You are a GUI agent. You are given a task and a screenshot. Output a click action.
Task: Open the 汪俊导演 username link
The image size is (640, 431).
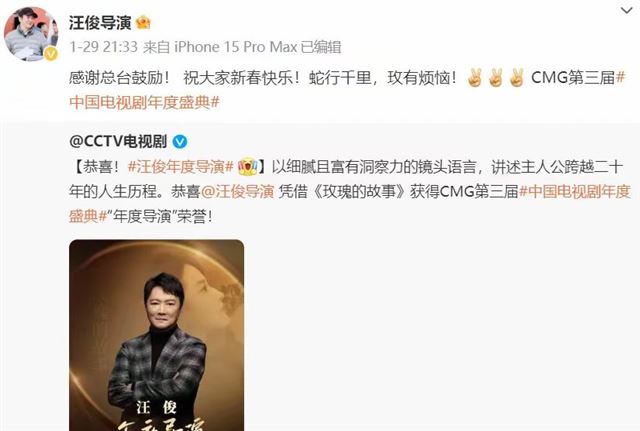(x=100, y=23)
